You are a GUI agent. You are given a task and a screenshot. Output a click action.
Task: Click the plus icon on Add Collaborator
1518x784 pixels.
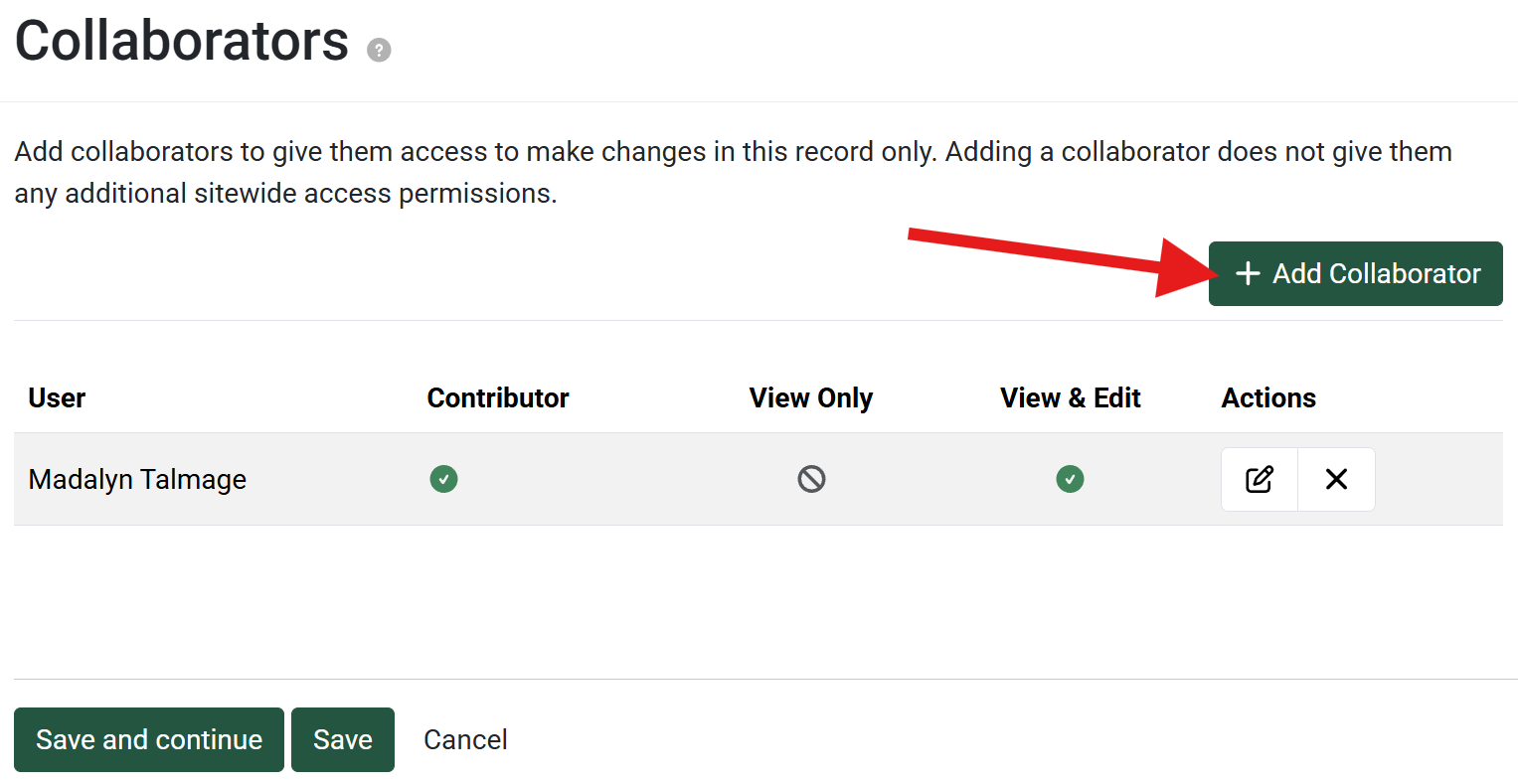1248,273
